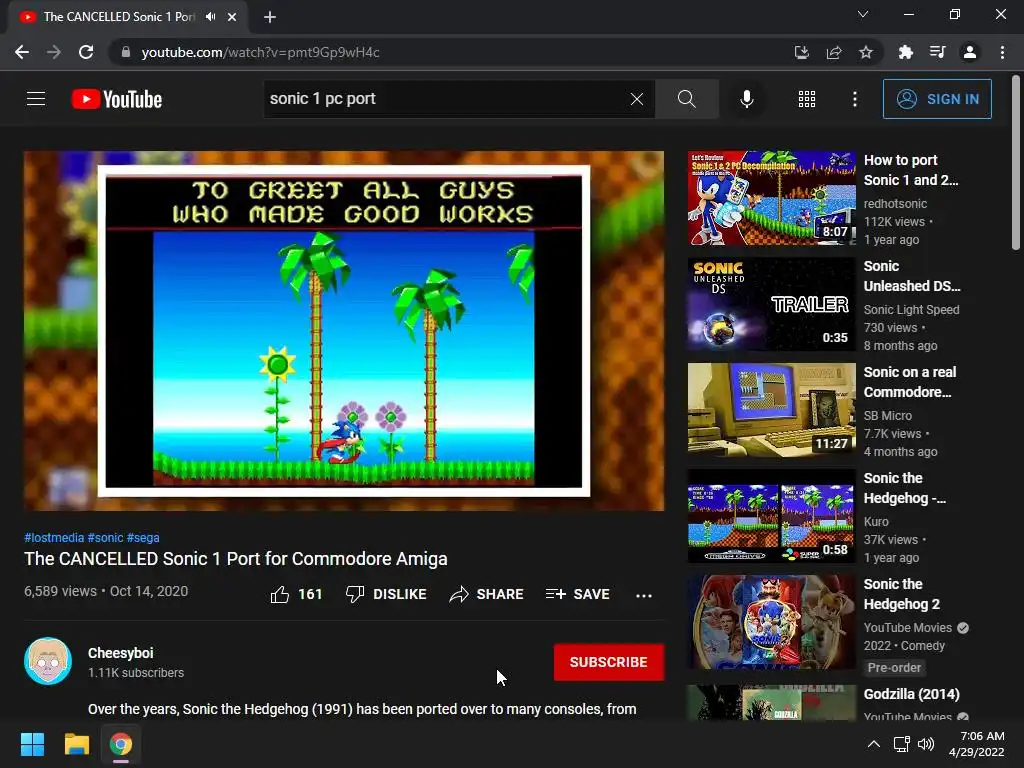Open the volume icon in system tray
Image resolution: width=1024 pixels, height=768 pixels.
(925, 744)
